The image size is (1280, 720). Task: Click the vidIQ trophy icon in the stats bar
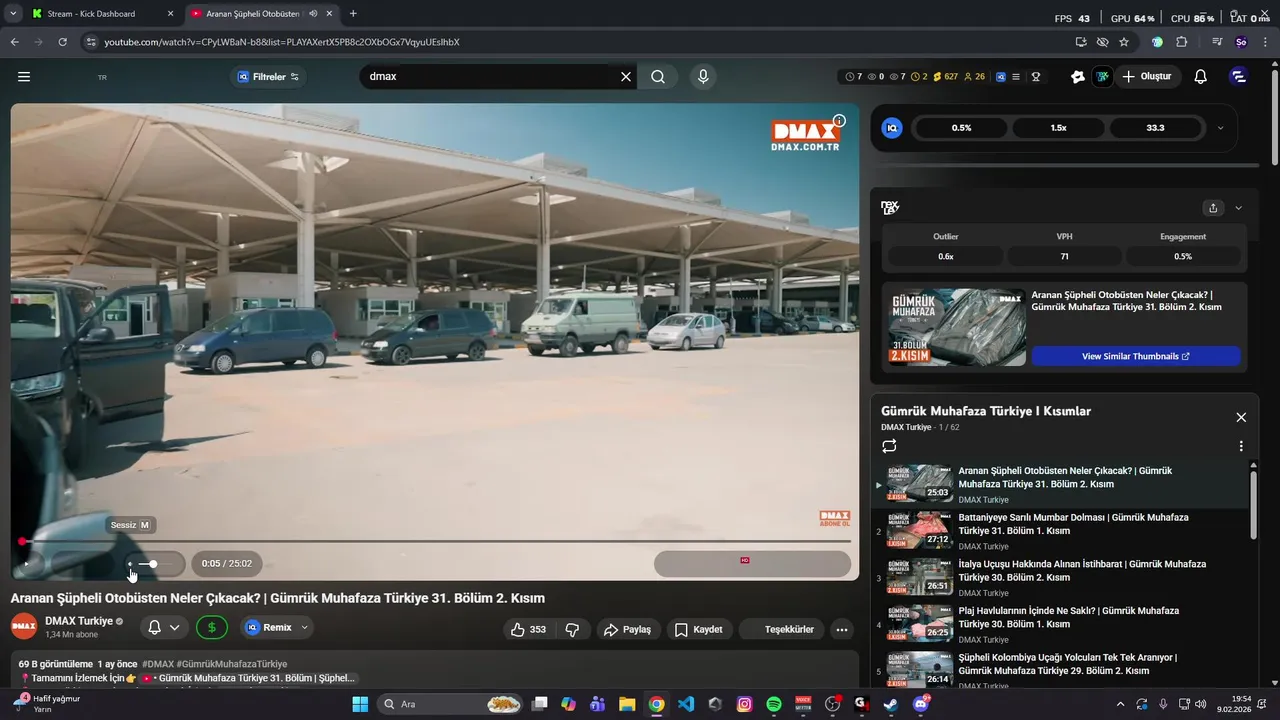click(1036, 77)
